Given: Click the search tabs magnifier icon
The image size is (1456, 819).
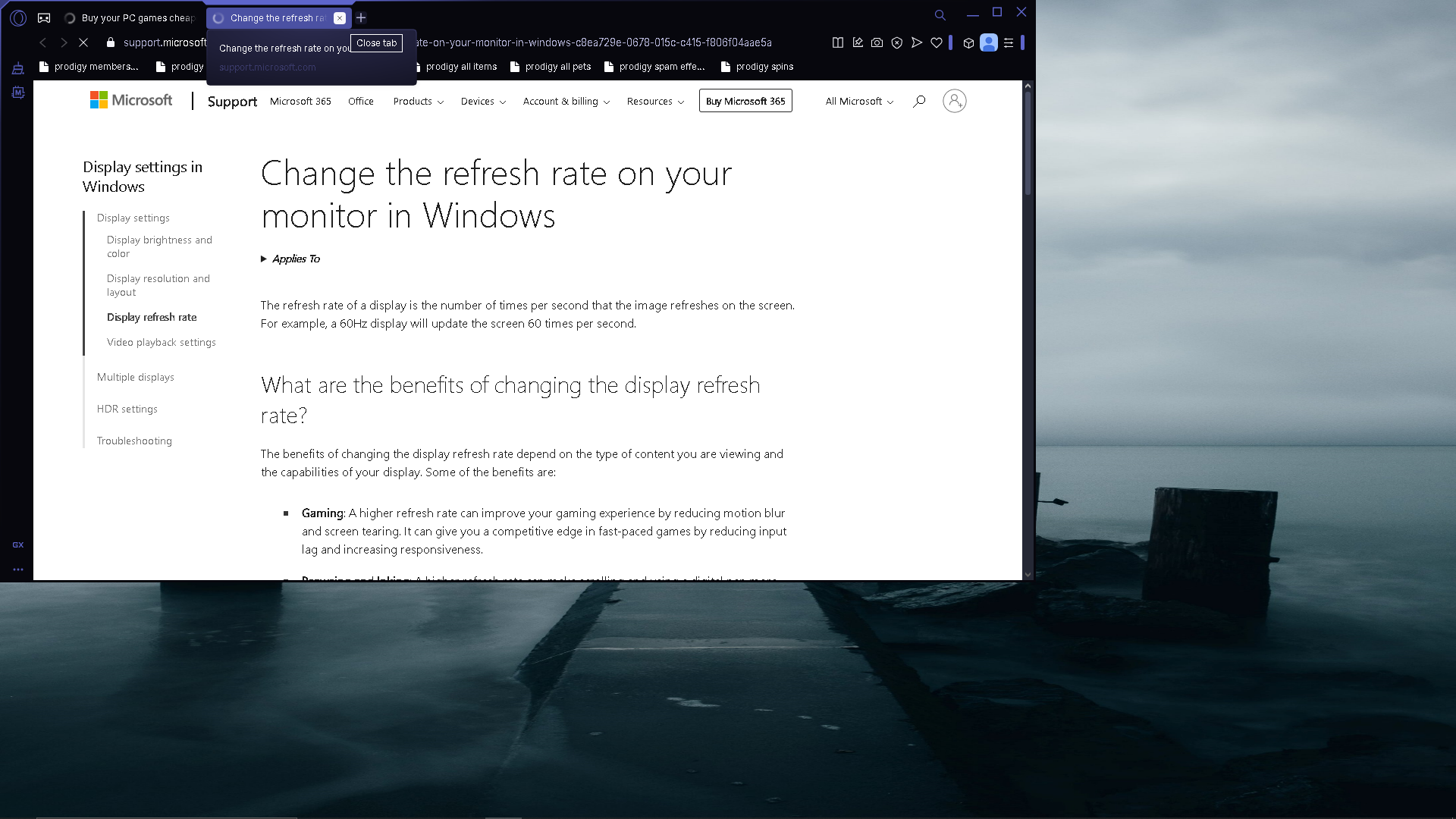Looking at the screenshot, I should coord(940,14).
